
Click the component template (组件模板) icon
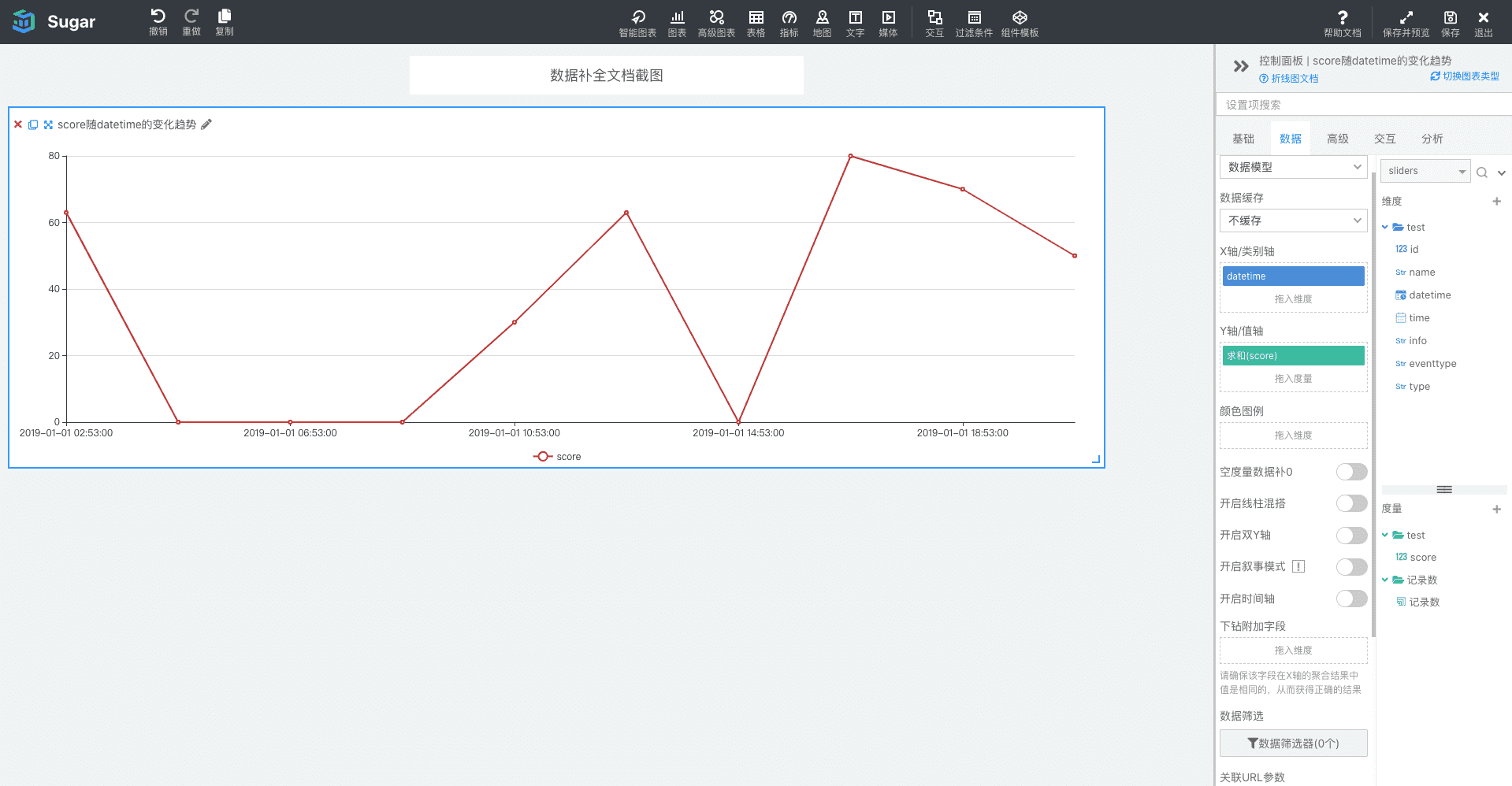(x=1020, y=17)
